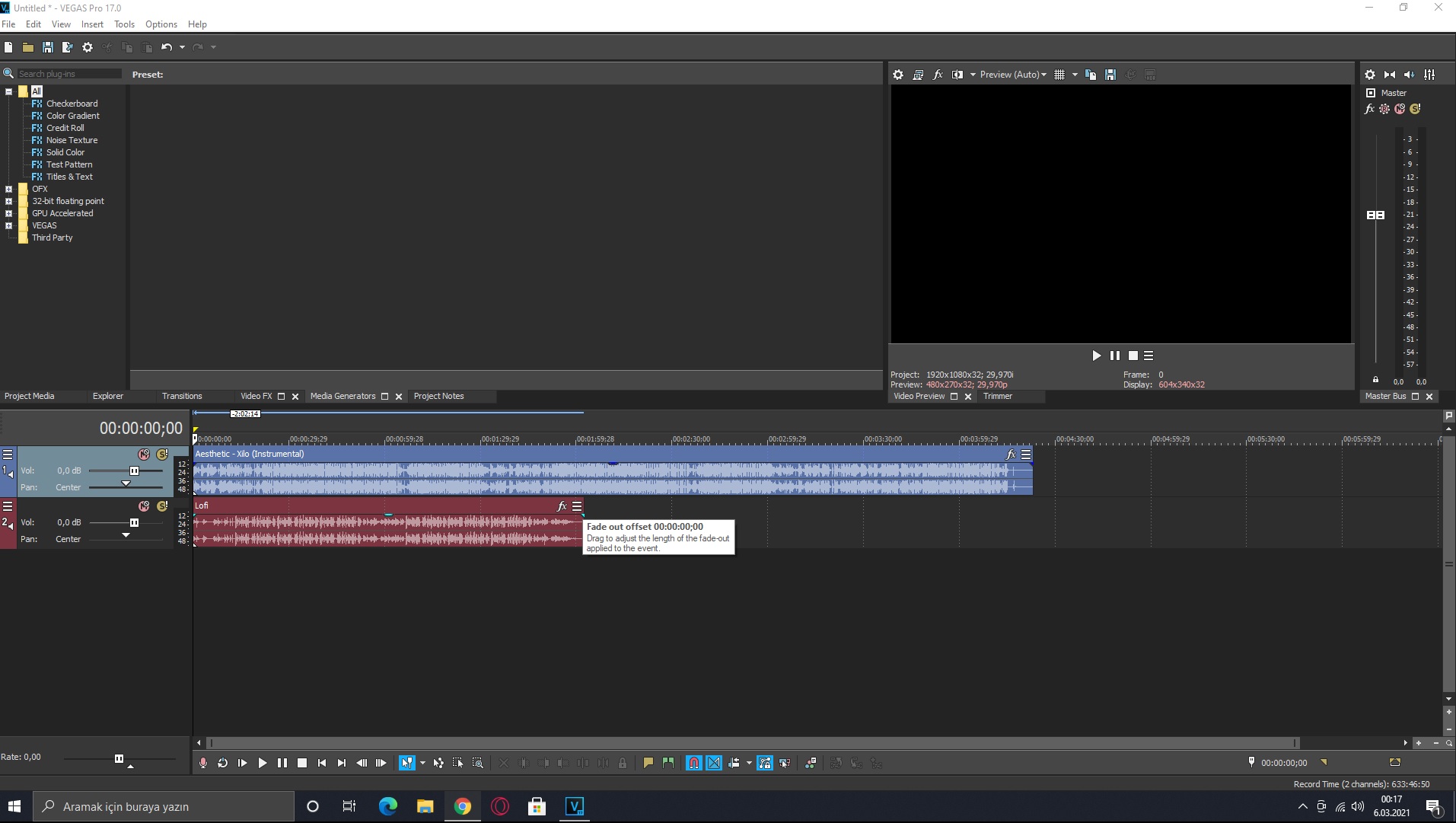
Task: Expand the GPU Accelerated folder
Action: [9, 213]
